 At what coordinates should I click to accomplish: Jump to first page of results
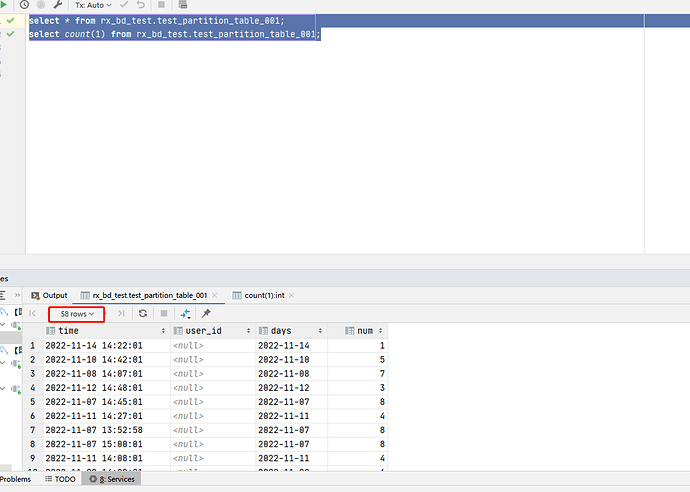[33, 314]
